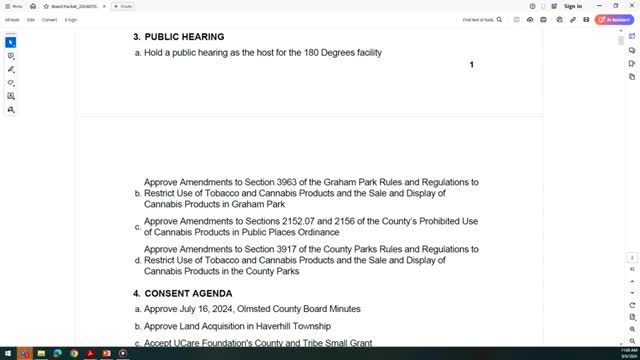640x360 pixels.
Task: Select the Fill and sign stamp tool
Action: 11,109
